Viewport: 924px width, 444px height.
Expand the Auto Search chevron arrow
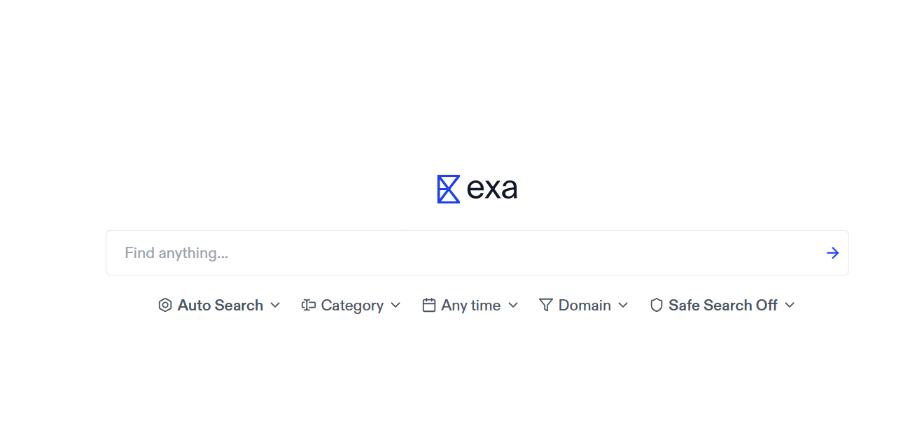coord(275,305)
